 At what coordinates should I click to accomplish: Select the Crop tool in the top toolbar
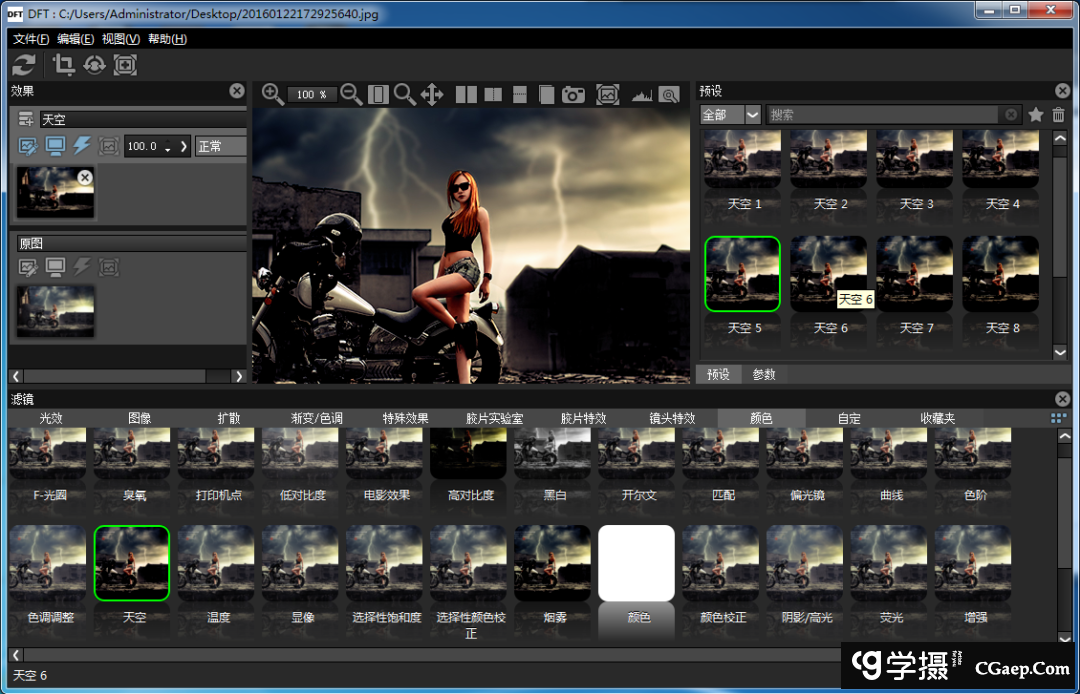(x=62, y=67)
